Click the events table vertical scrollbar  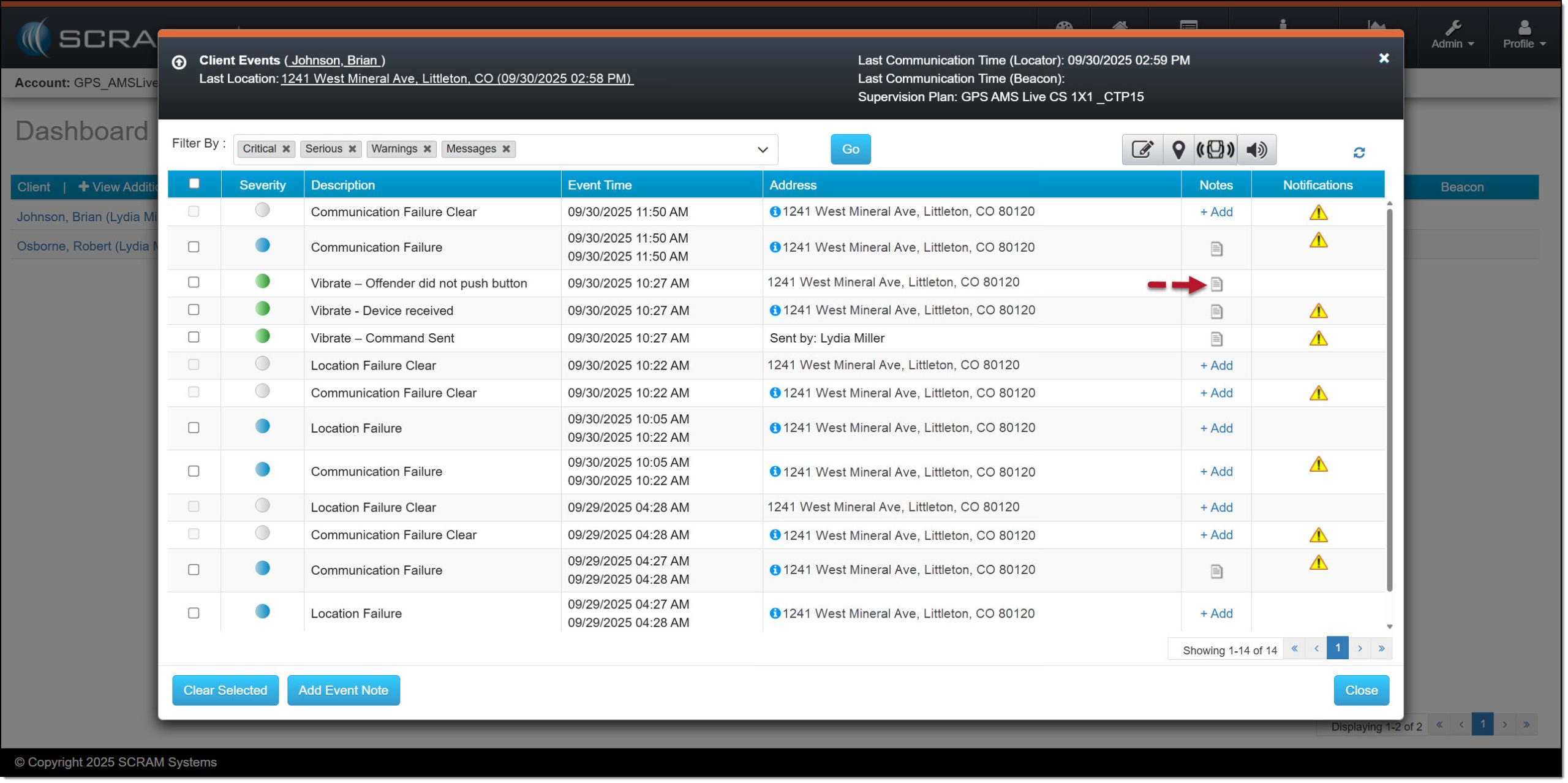click(1389, 398)
